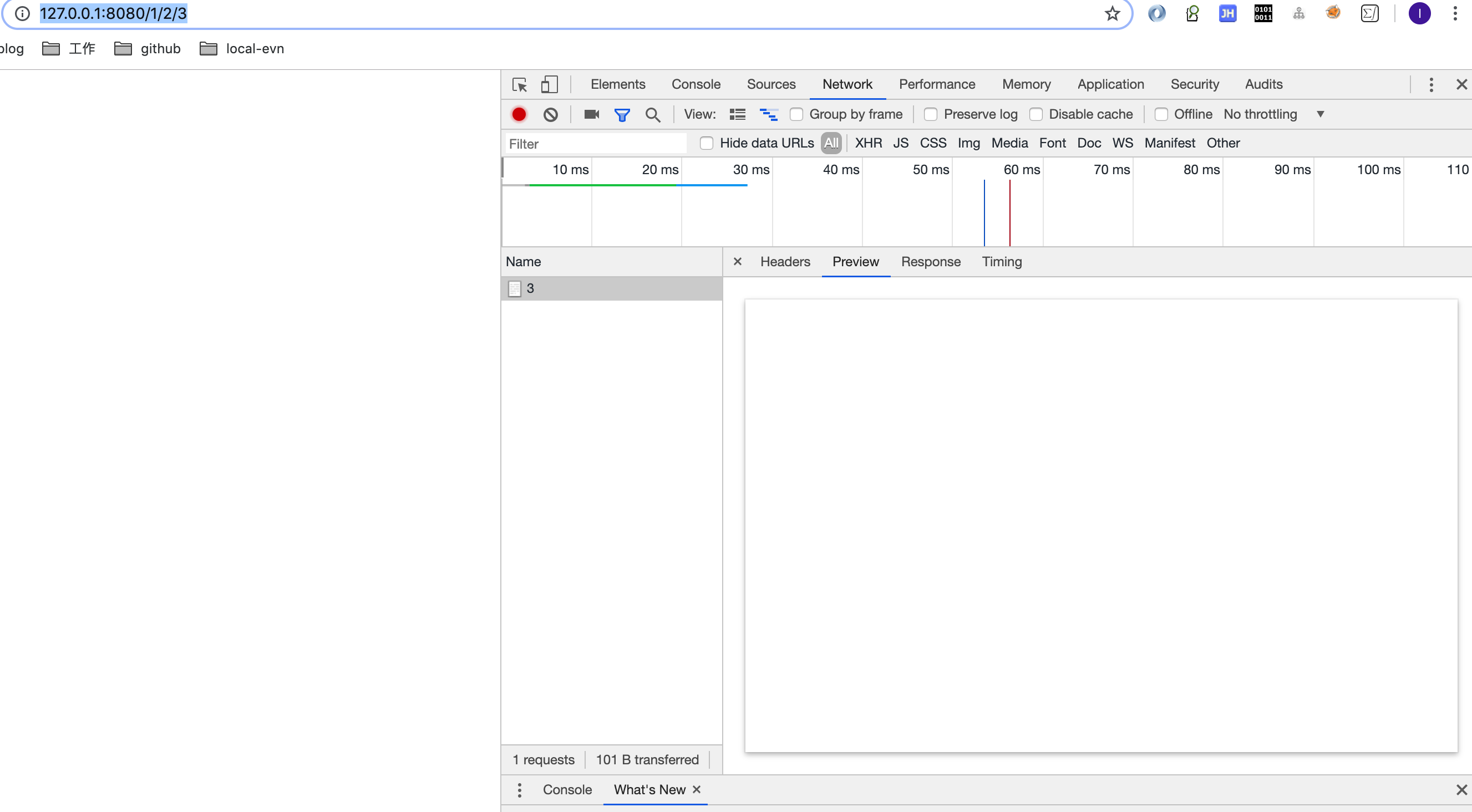This screenshot has height=812, width=1472.
Task: Enable the Disable cache checkbox
Action: coord(1036,114)
